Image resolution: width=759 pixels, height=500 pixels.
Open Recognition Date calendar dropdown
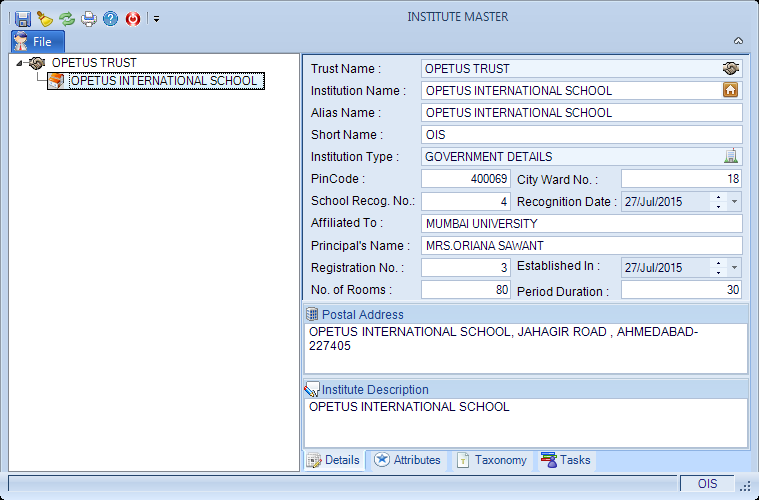[x=734, y=202]
